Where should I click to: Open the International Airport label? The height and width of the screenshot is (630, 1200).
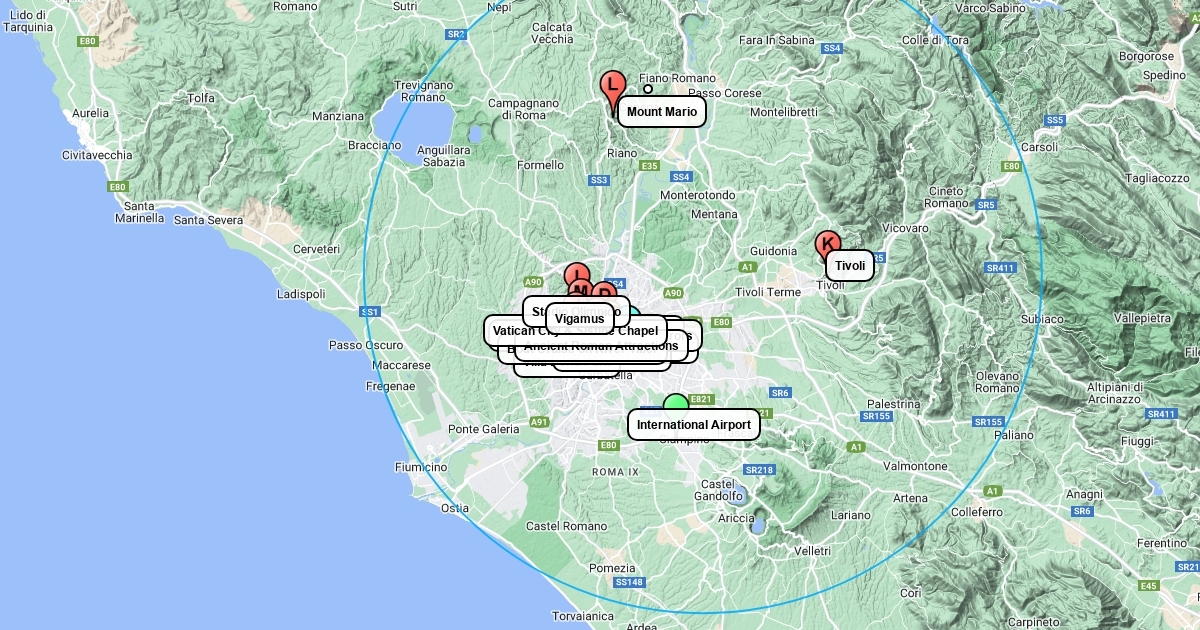pos(694,424)
